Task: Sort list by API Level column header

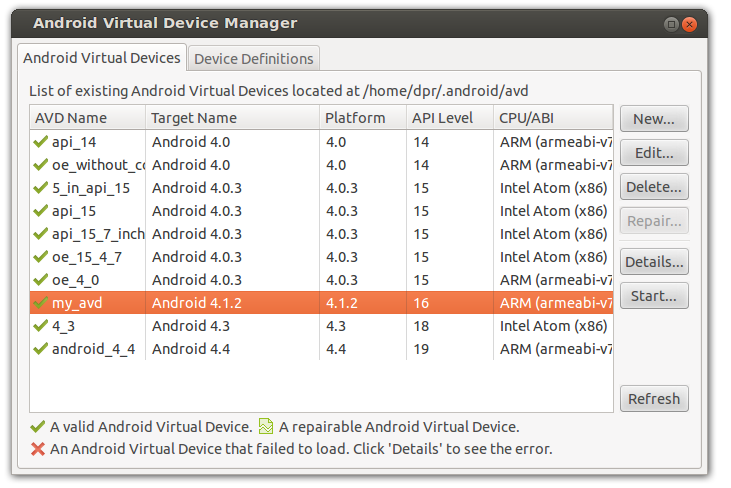Action: coord(450,117)
